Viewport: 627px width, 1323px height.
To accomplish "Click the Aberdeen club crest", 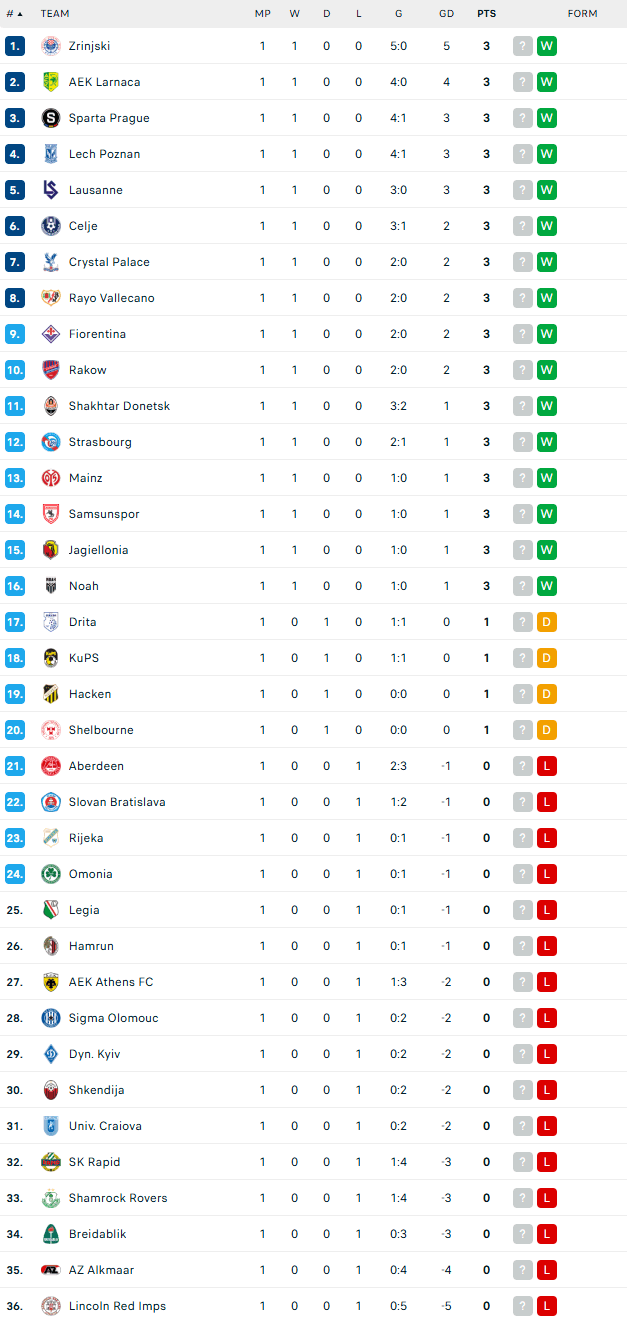I will pos(50,766).
